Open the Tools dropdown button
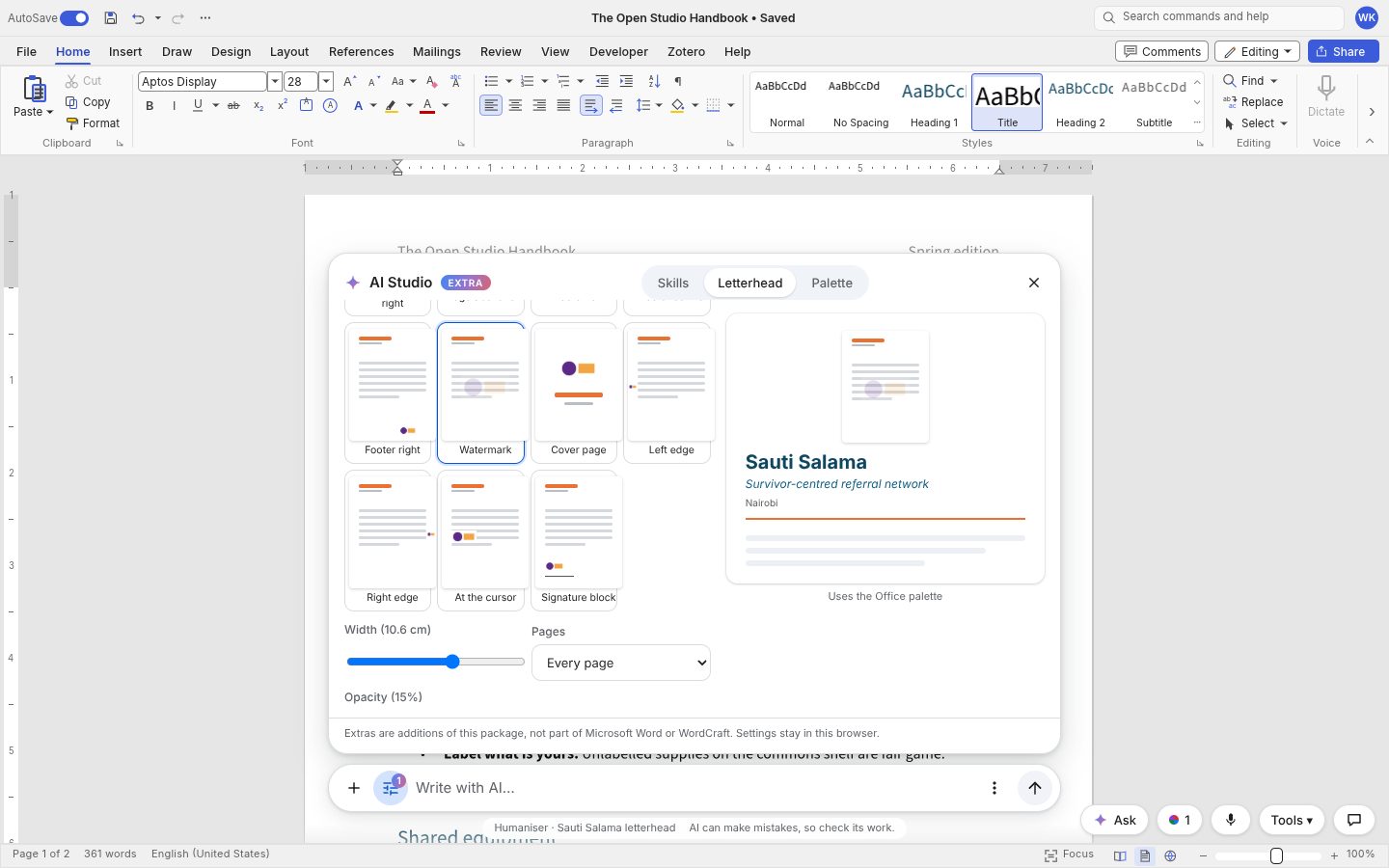The image size is (1389, 868). click(x=1292, y=820)
